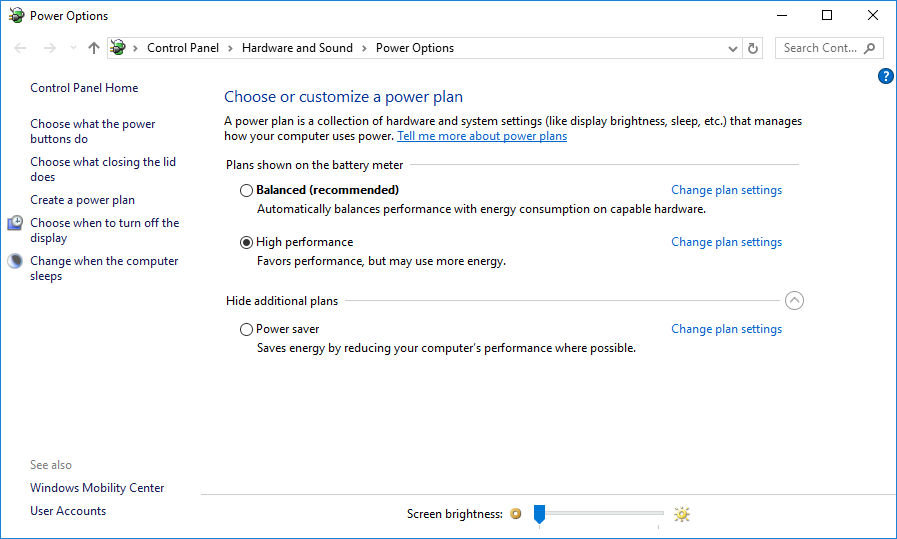Click the search magnifier icon
The width and height of the screenshot is (897, 539).
869,48
